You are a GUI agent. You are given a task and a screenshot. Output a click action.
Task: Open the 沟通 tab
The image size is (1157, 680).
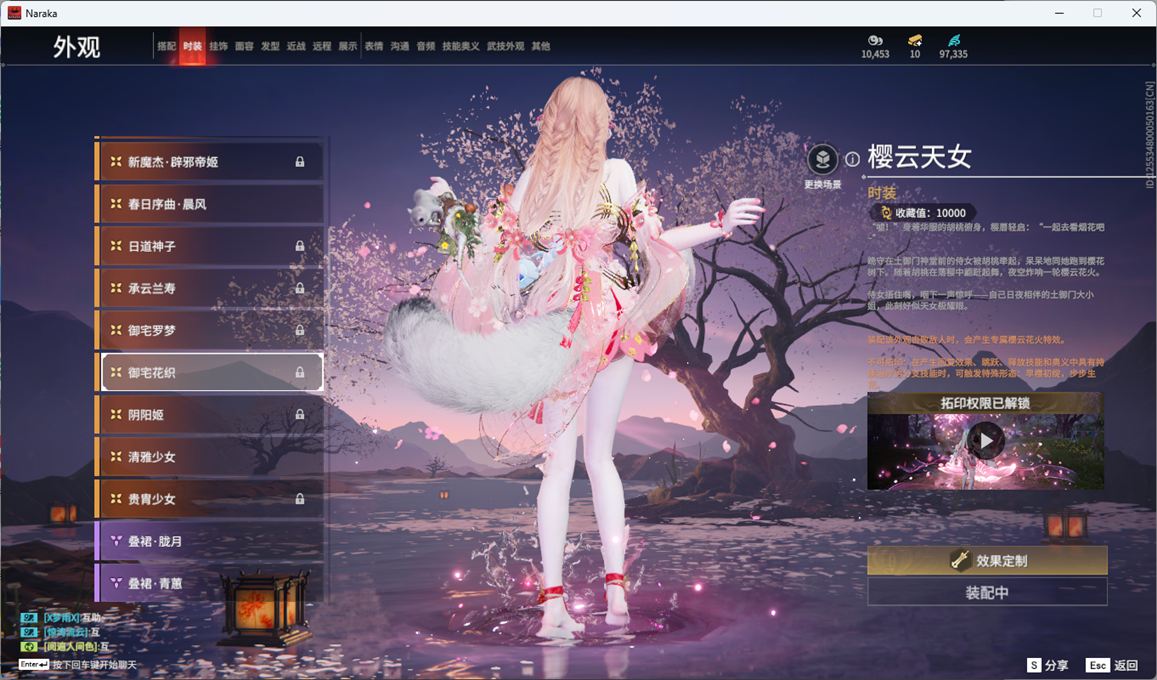tap(400, 46)
